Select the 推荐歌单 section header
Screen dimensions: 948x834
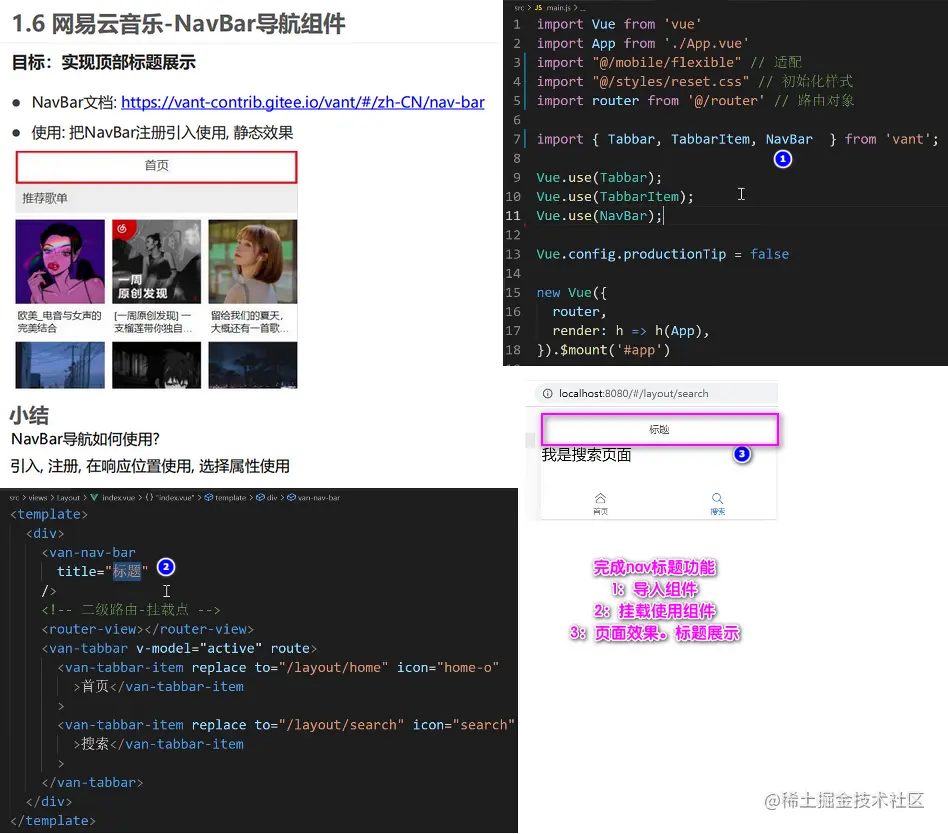click(45, 198)
